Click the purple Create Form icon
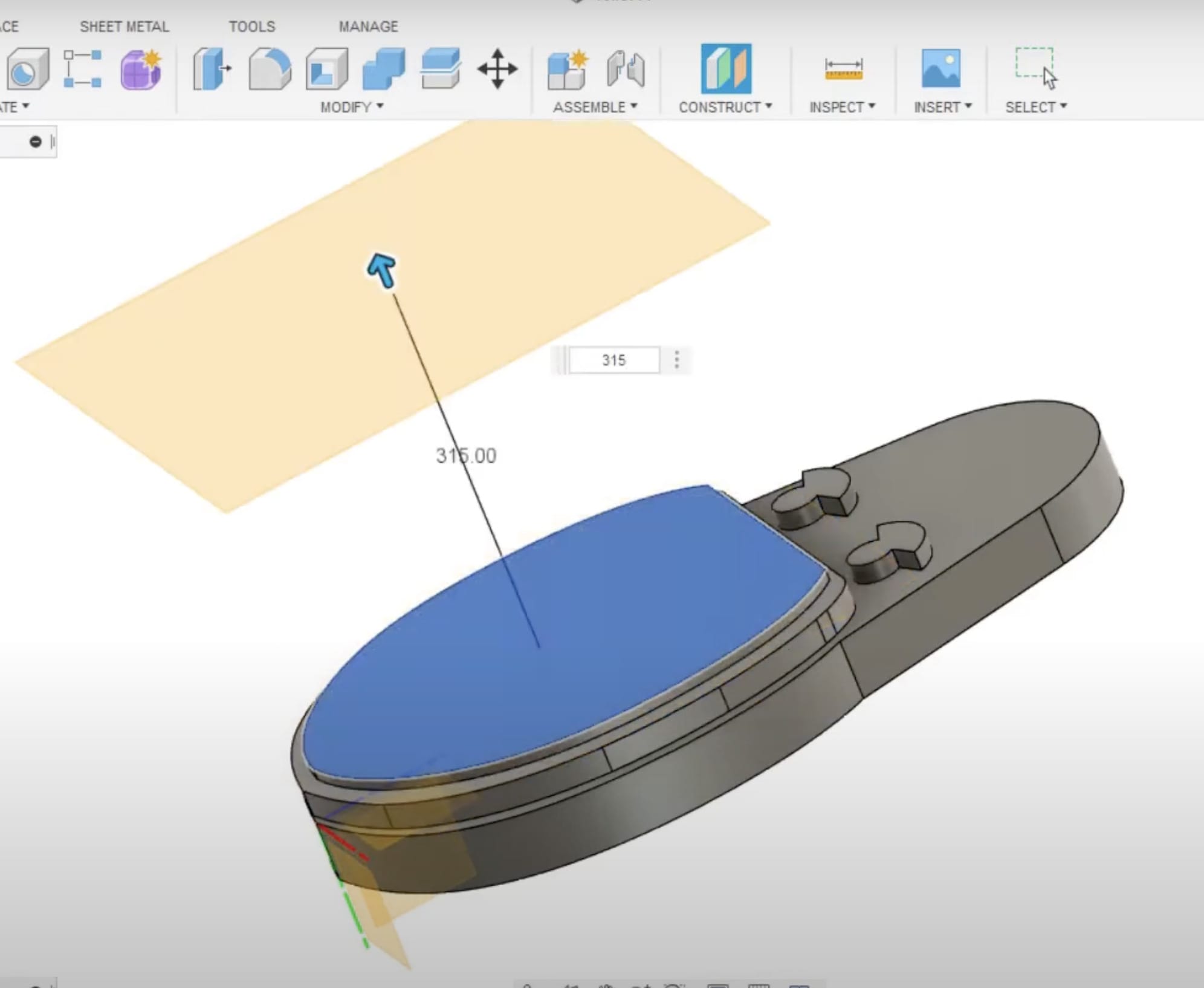1204x988 pixels. (x=141, y=69)
